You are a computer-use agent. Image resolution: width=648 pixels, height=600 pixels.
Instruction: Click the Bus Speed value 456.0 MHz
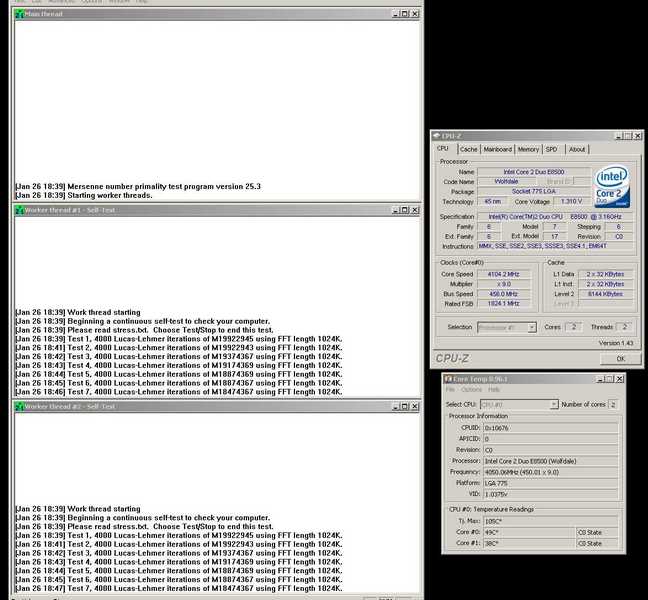[504, 294]
